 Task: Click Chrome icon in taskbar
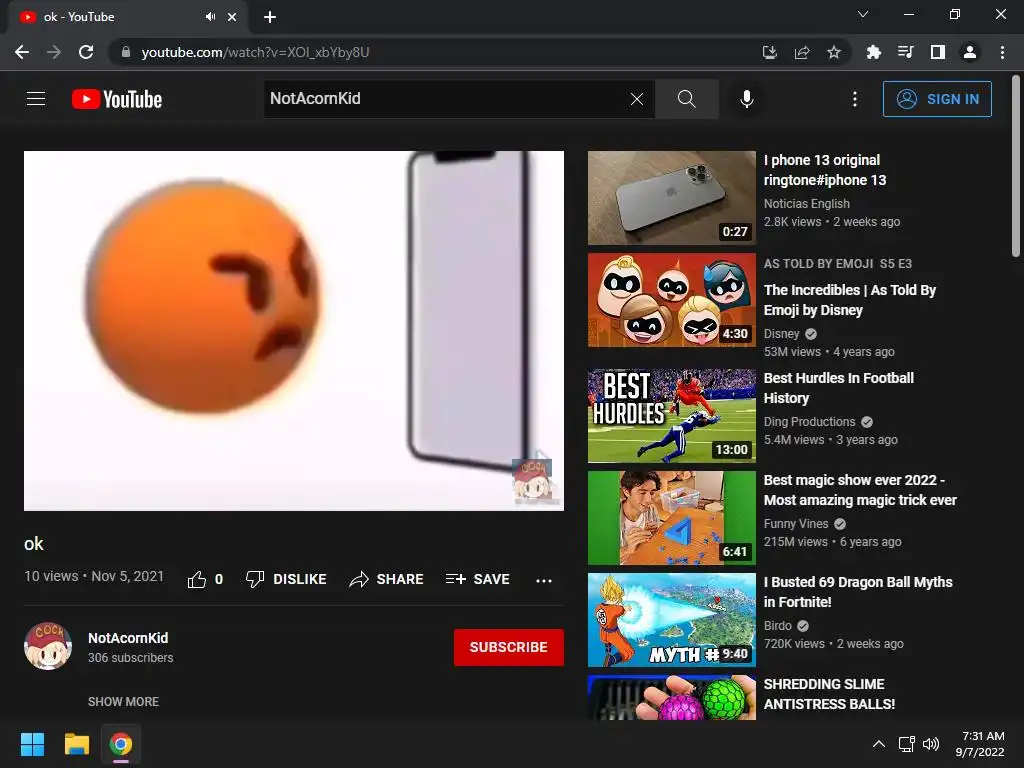[x=121, y=744]
